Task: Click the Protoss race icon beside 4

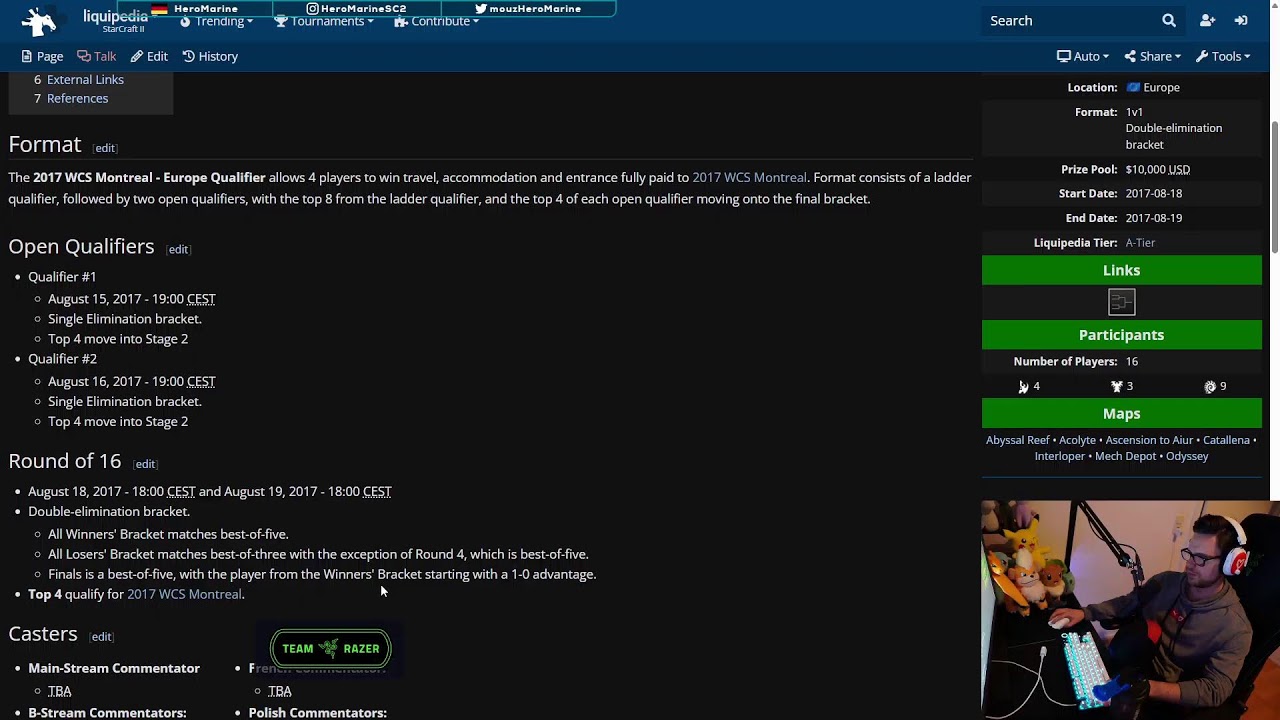Action: tap(1023, 387)
